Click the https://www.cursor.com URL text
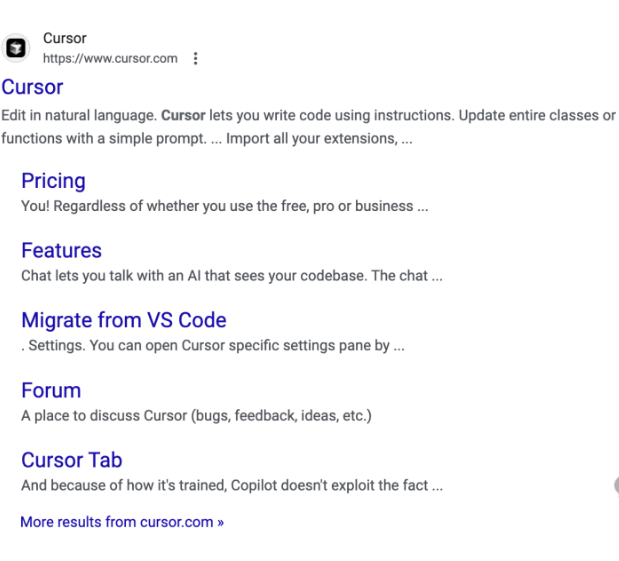 pos(109,58)
